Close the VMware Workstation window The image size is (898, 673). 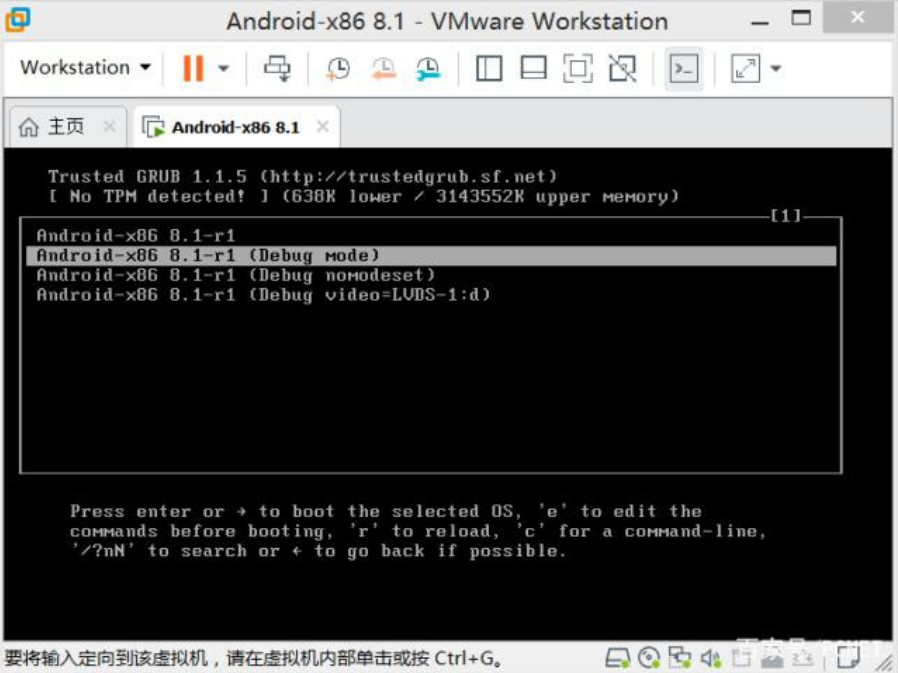click(857, 18)
